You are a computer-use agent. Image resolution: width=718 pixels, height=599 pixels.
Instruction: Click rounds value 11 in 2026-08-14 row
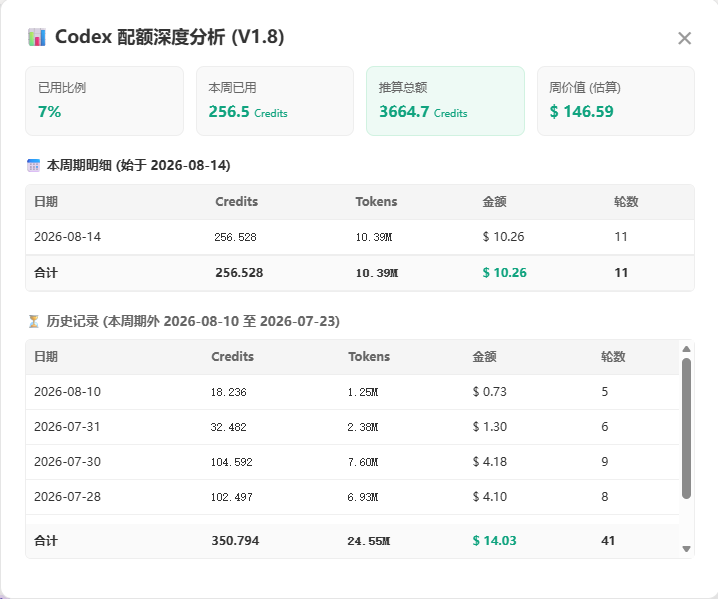[620, 237]
